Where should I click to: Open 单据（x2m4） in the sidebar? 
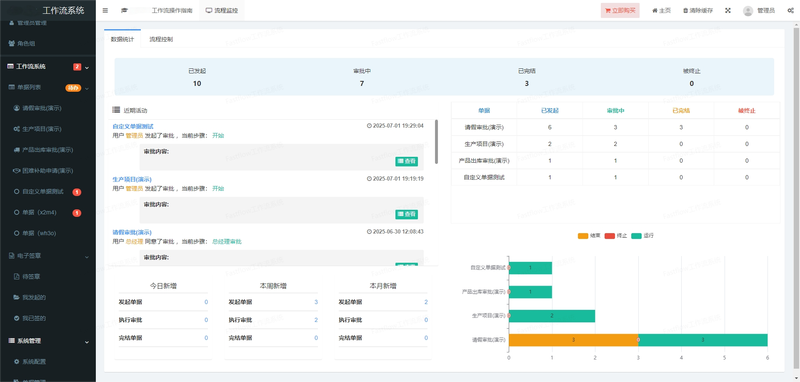point(39,213)
